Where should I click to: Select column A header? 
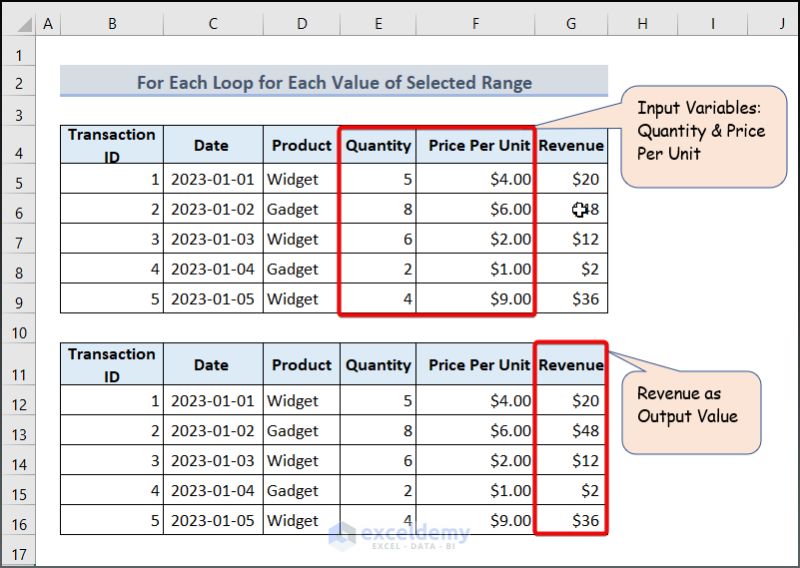point(48,23)
